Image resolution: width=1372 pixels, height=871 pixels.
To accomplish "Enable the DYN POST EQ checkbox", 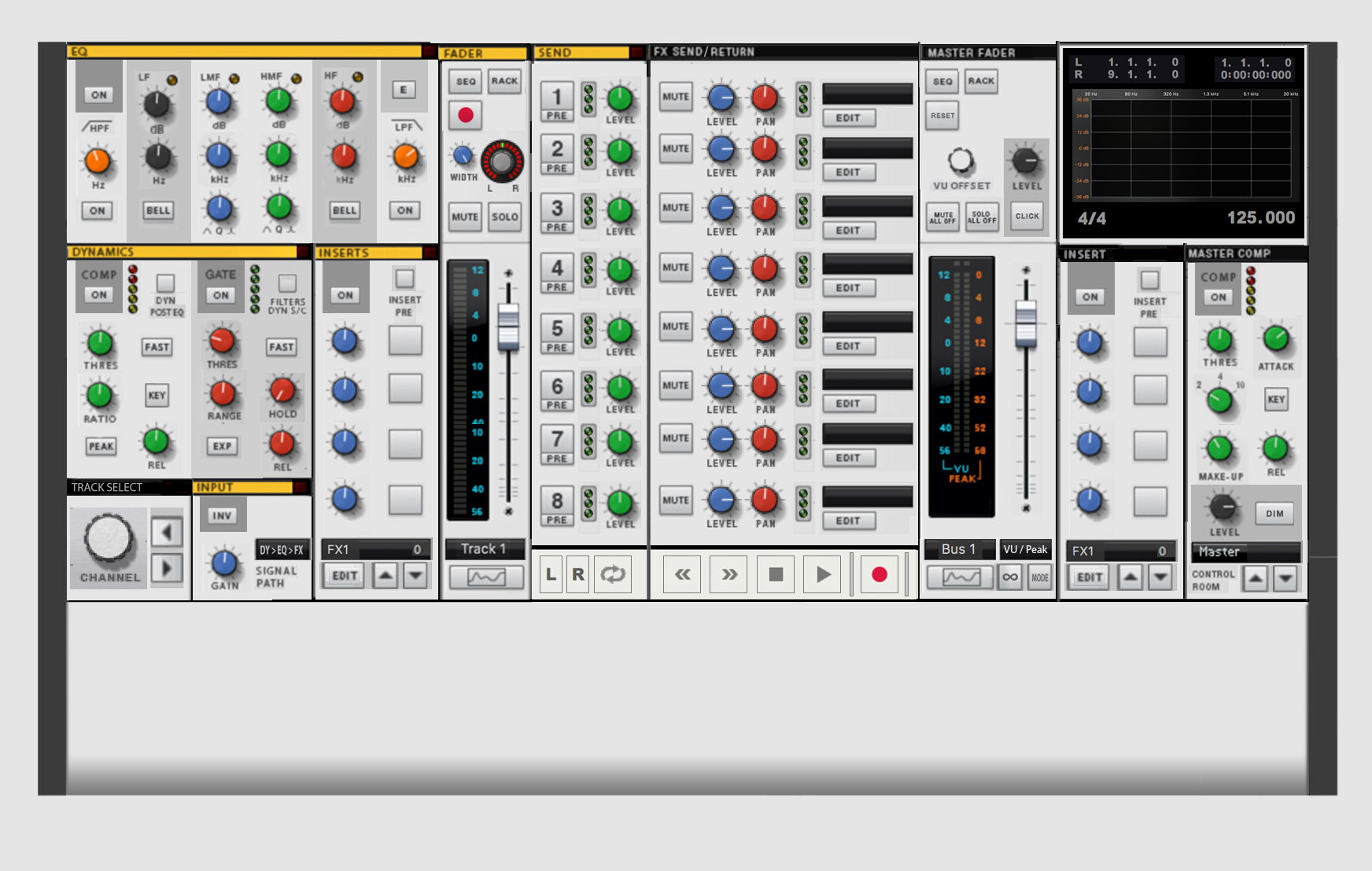I will 165,282.
